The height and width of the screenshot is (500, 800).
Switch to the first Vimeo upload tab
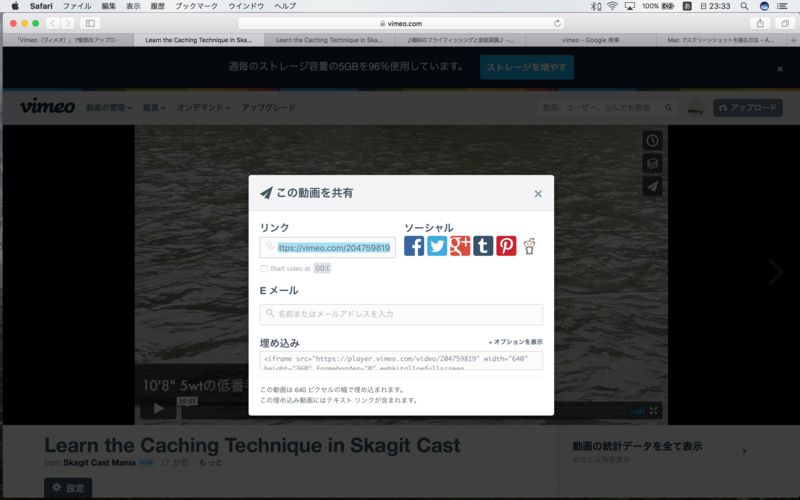click(68, 40)
